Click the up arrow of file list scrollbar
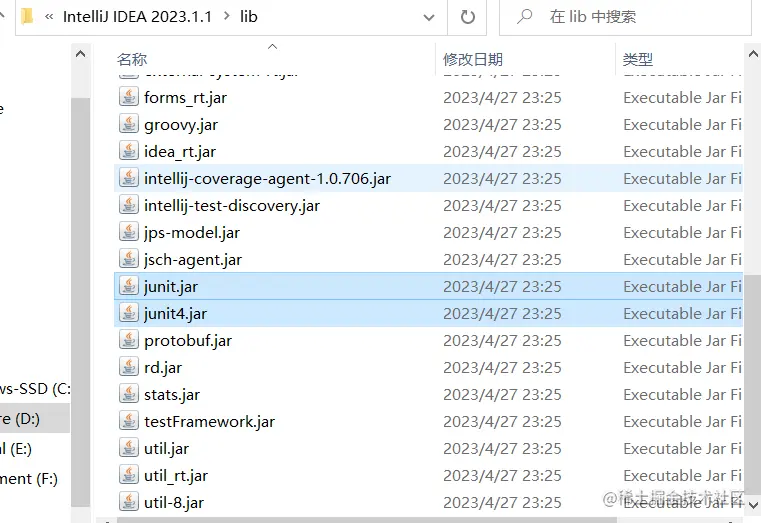This screenshot has height=523, width=761. click(x=753, y=53)
